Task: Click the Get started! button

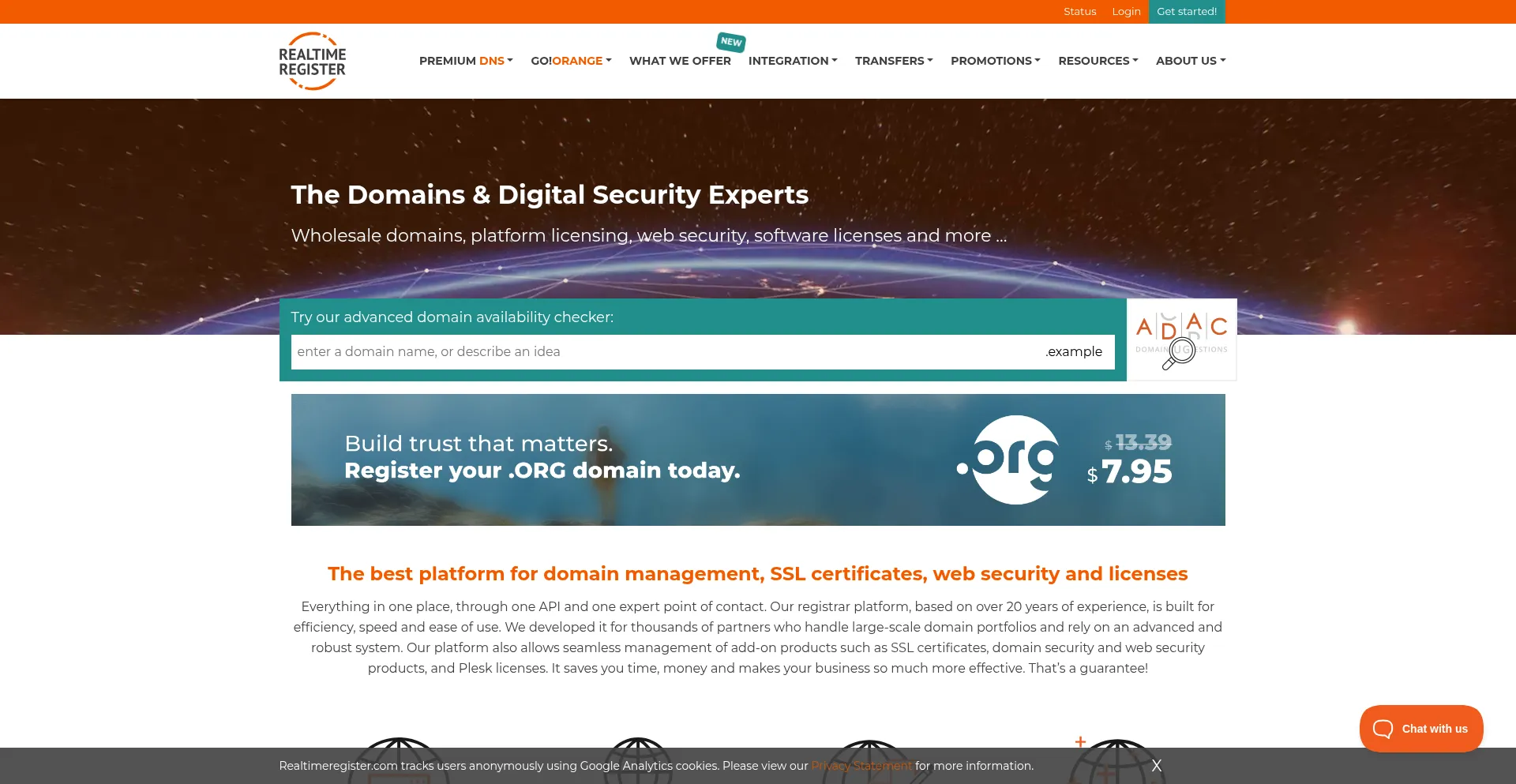Action: pyautogui.click(x=1187, y=11)
